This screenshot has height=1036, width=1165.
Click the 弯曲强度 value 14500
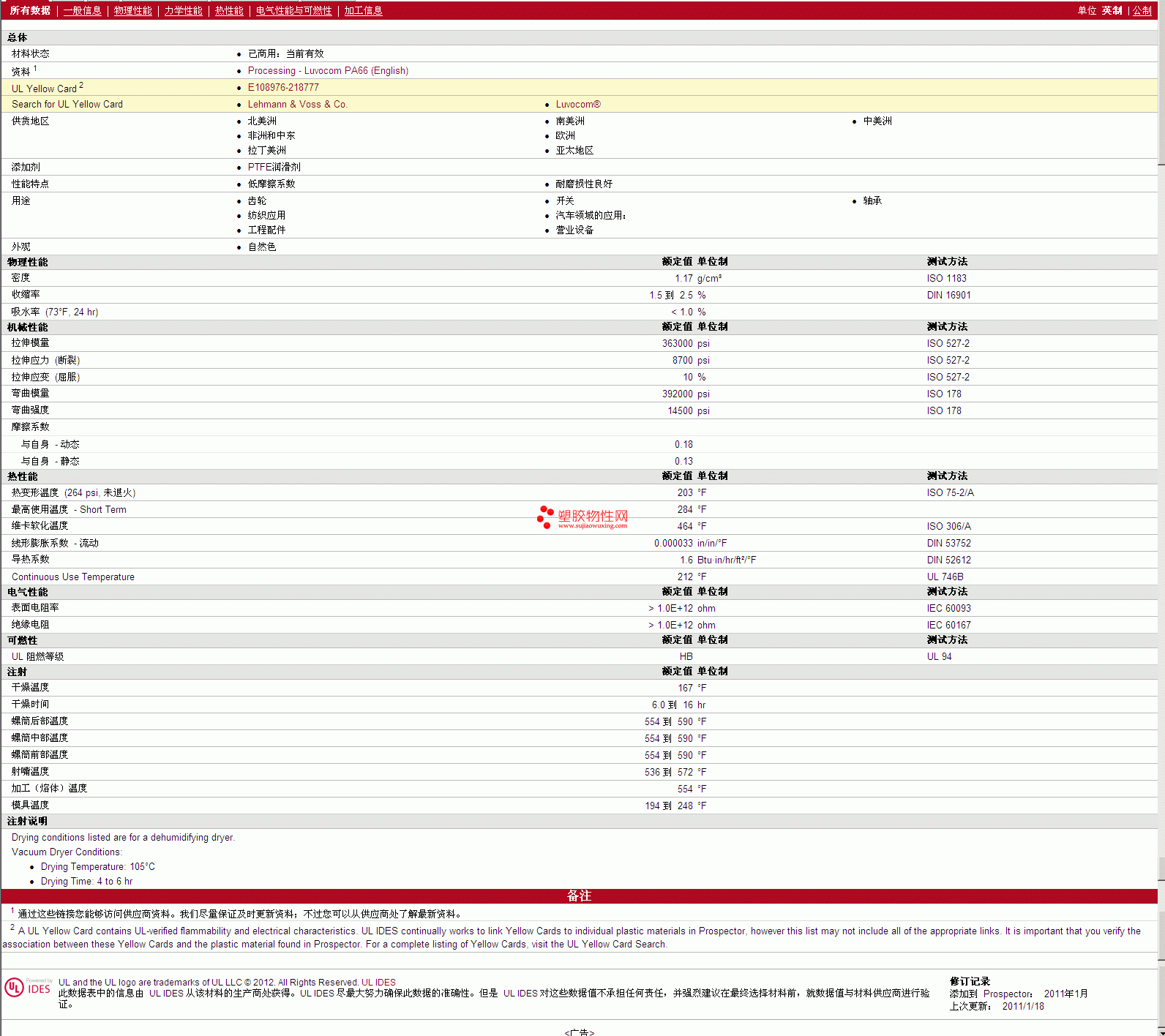click(680, 410)
